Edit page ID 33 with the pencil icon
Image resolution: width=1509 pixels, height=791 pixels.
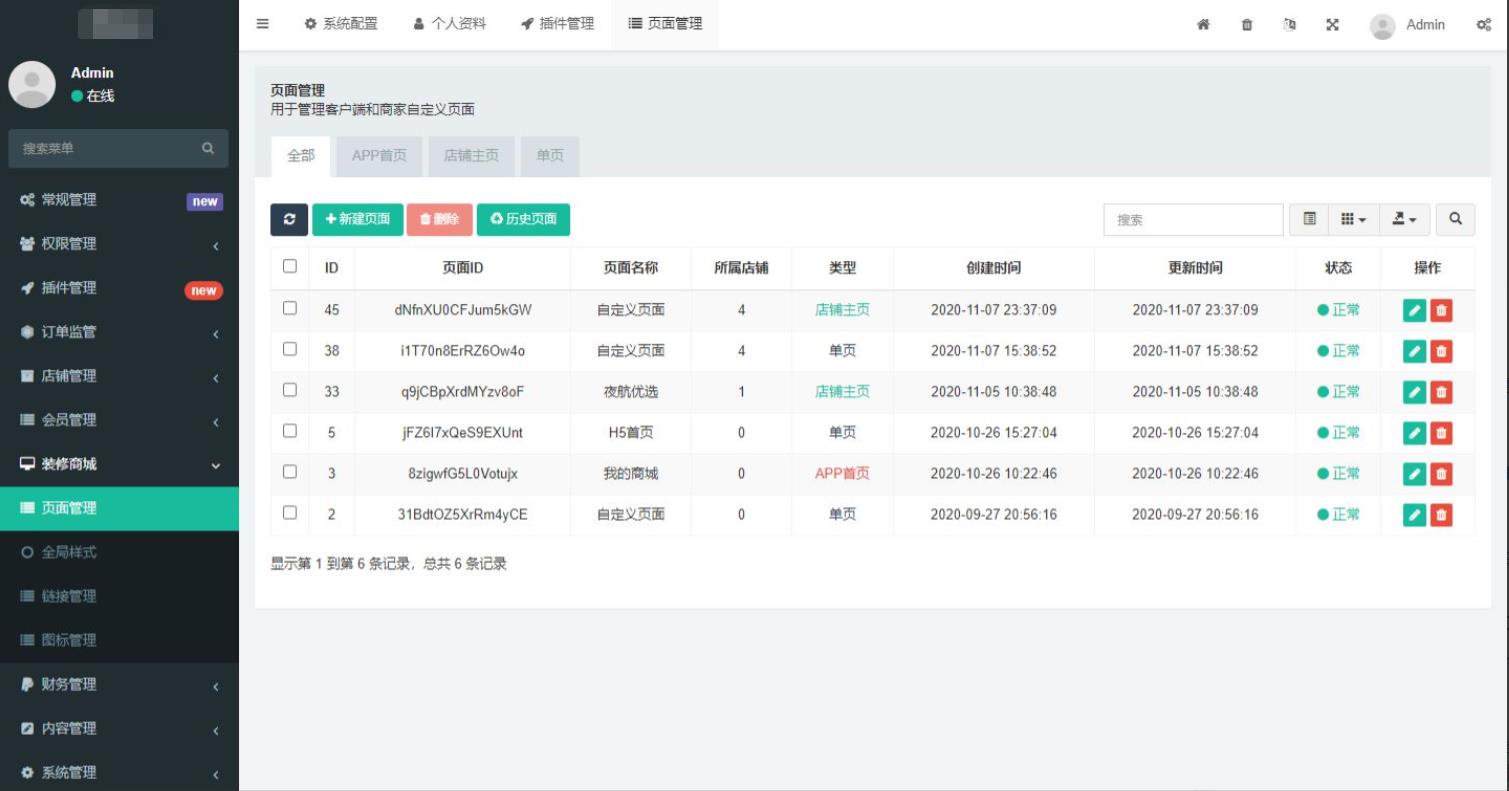pos(1413,392)
